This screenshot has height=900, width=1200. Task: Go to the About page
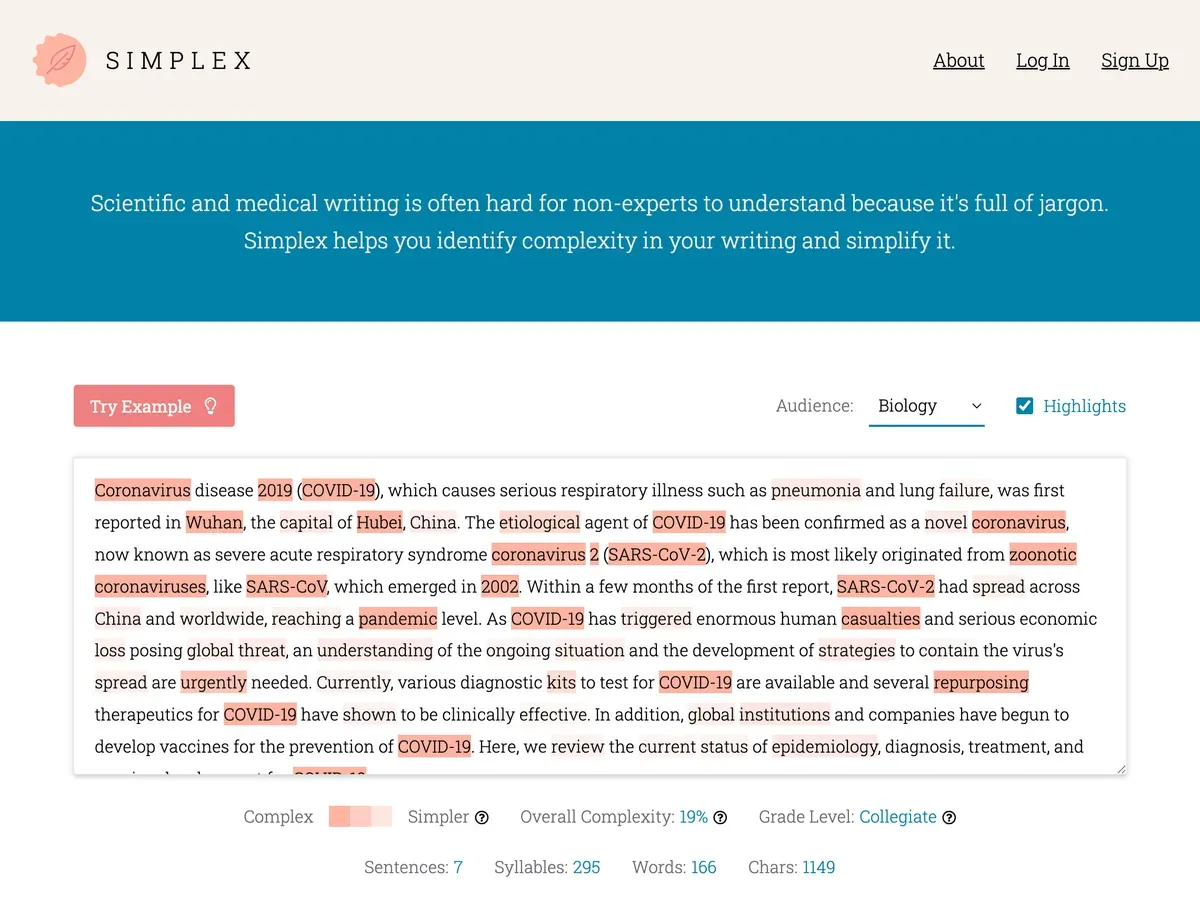(958, 60)
